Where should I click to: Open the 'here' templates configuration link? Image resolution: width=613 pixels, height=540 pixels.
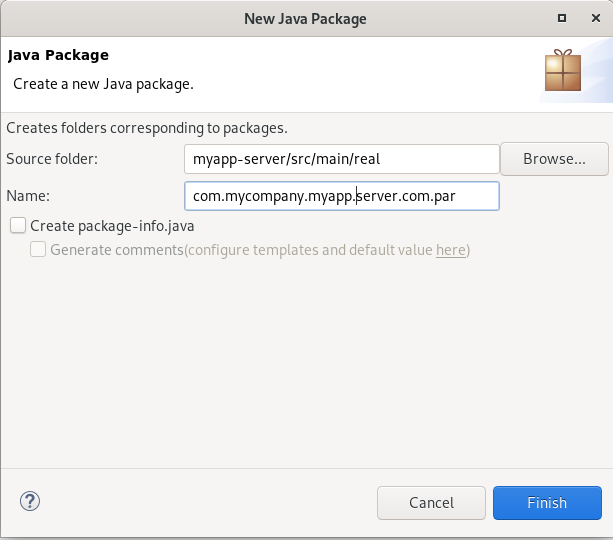point(451,250)
